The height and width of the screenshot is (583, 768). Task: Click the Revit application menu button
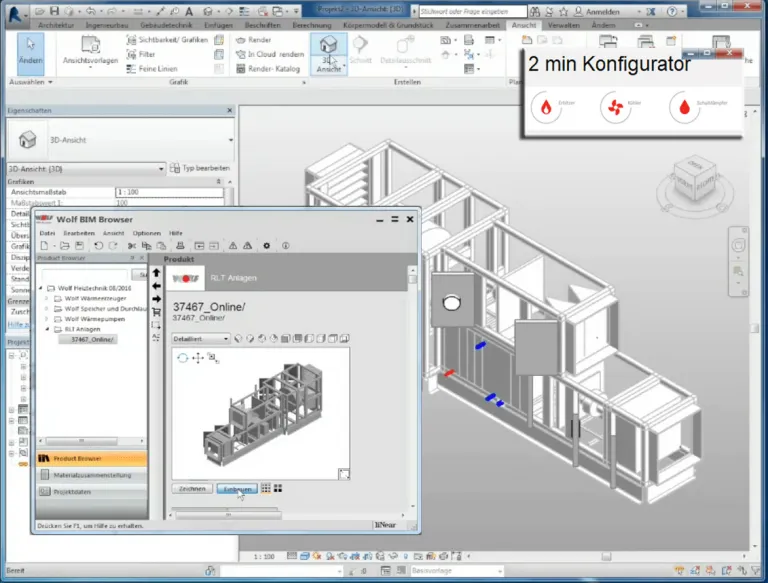[x=16, y=13]
